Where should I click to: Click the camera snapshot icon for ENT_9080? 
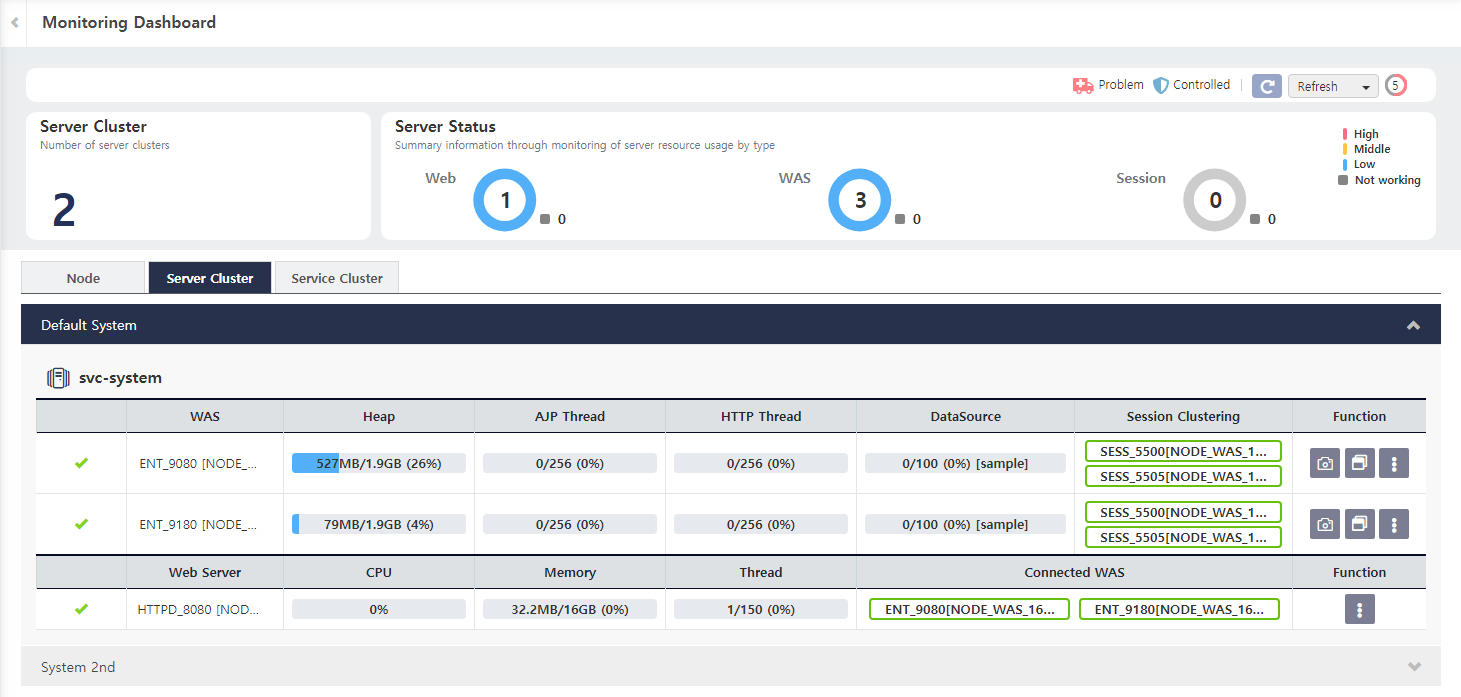pyautogui.click(x=1324, y=462)
